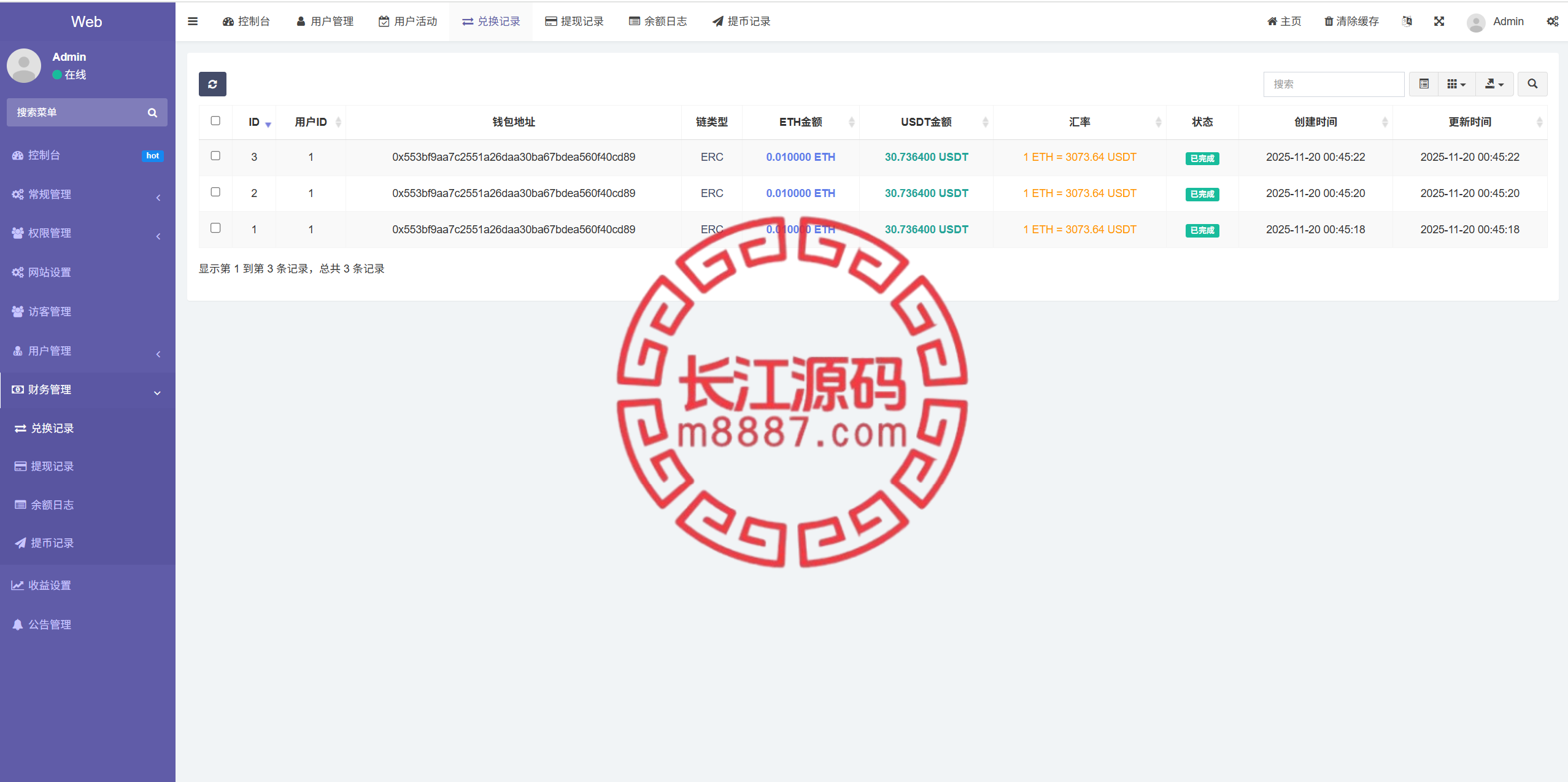Go to 主页 home link

tap(1284, 21)
